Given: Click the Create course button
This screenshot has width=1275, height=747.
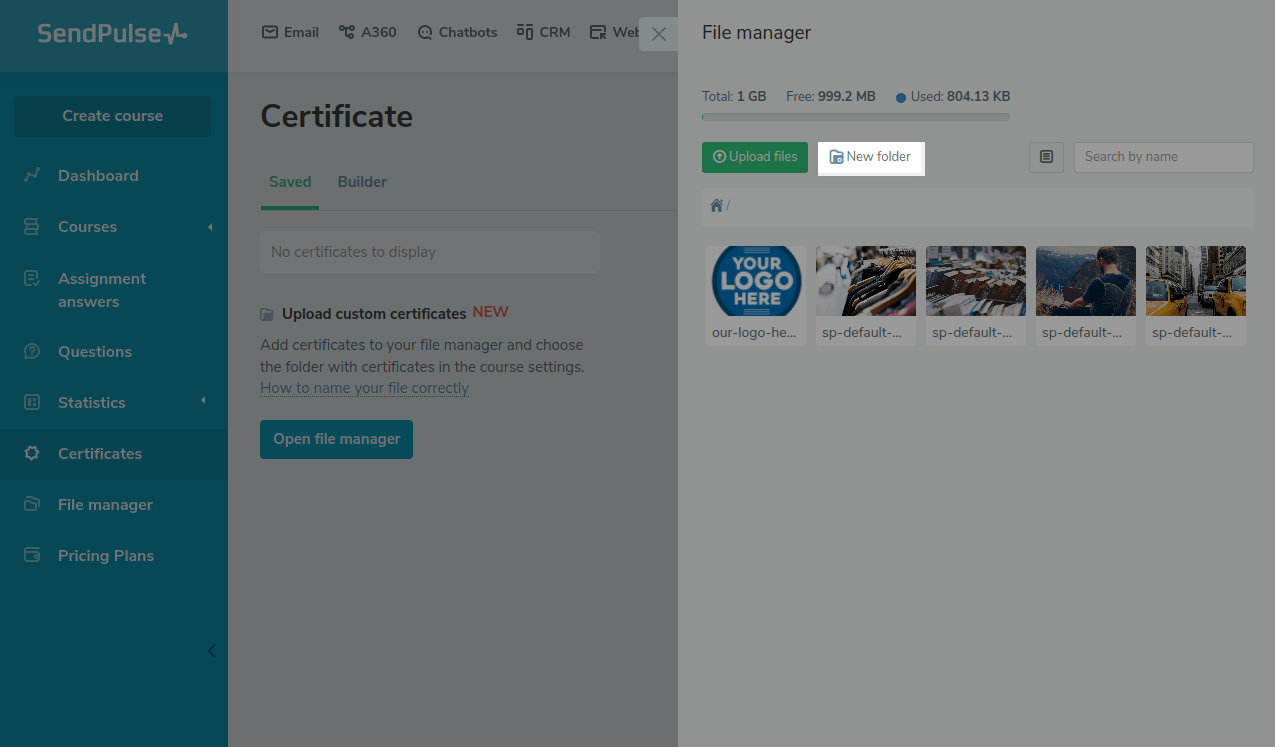Looking at the screenshot, I should [x=112, y=116].
